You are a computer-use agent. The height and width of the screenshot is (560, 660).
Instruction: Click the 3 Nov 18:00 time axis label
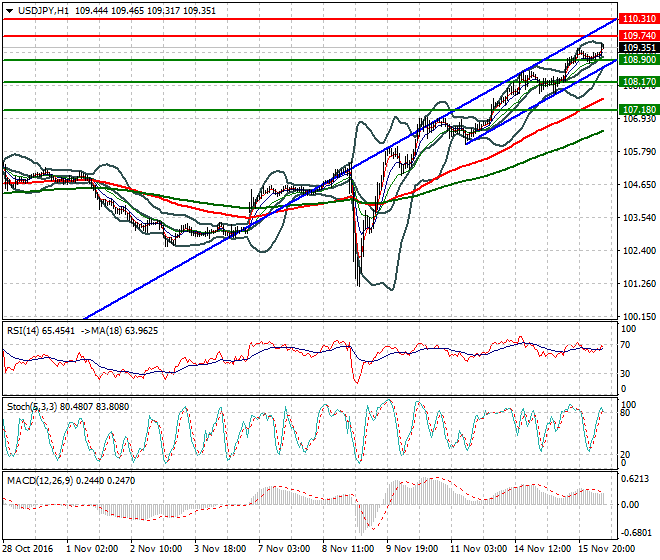[220, 549]
